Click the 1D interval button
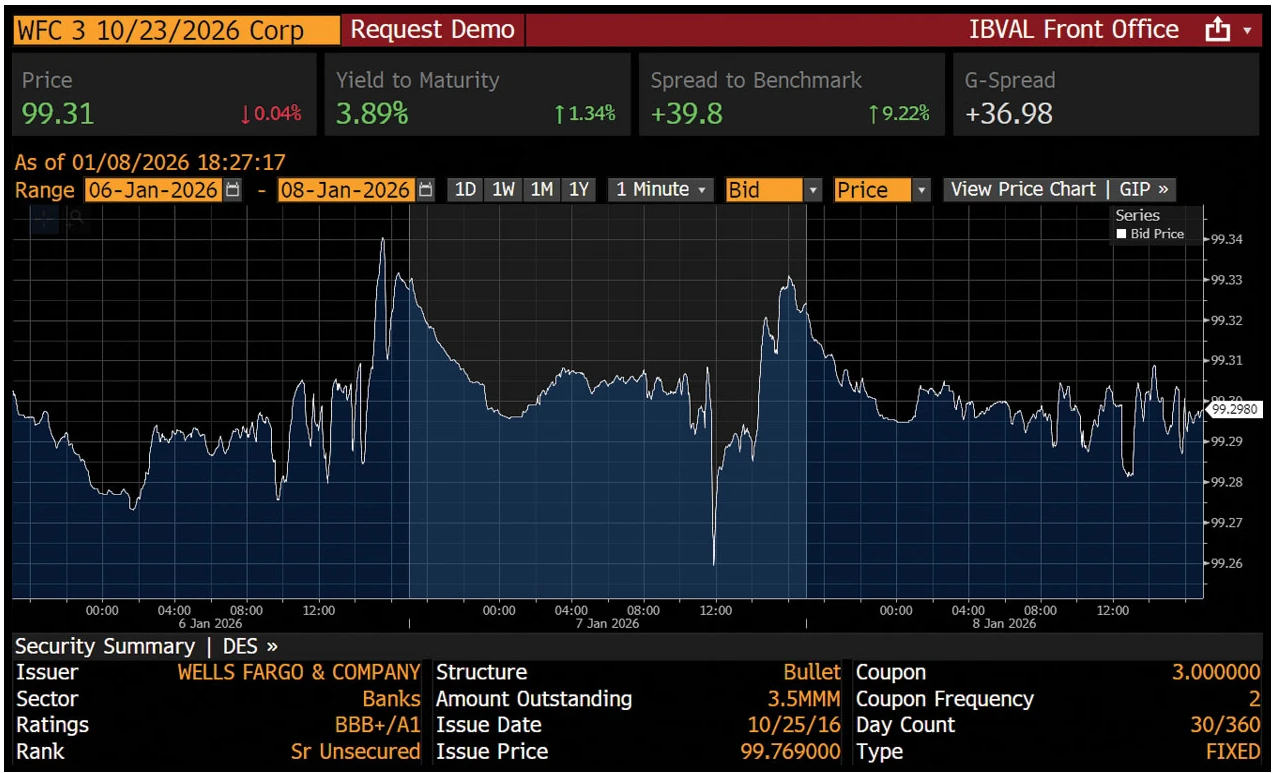This screenshot has width=1273, height=773. click(464, 189)
